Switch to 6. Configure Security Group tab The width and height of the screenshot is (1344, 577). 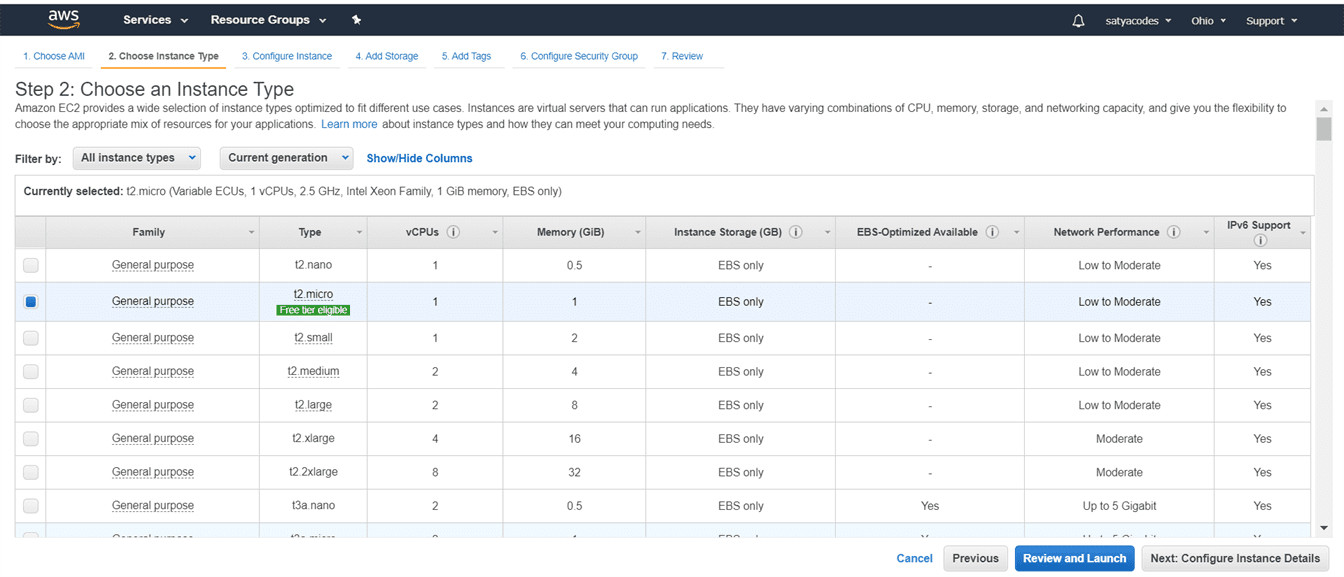tap(578, 56)
